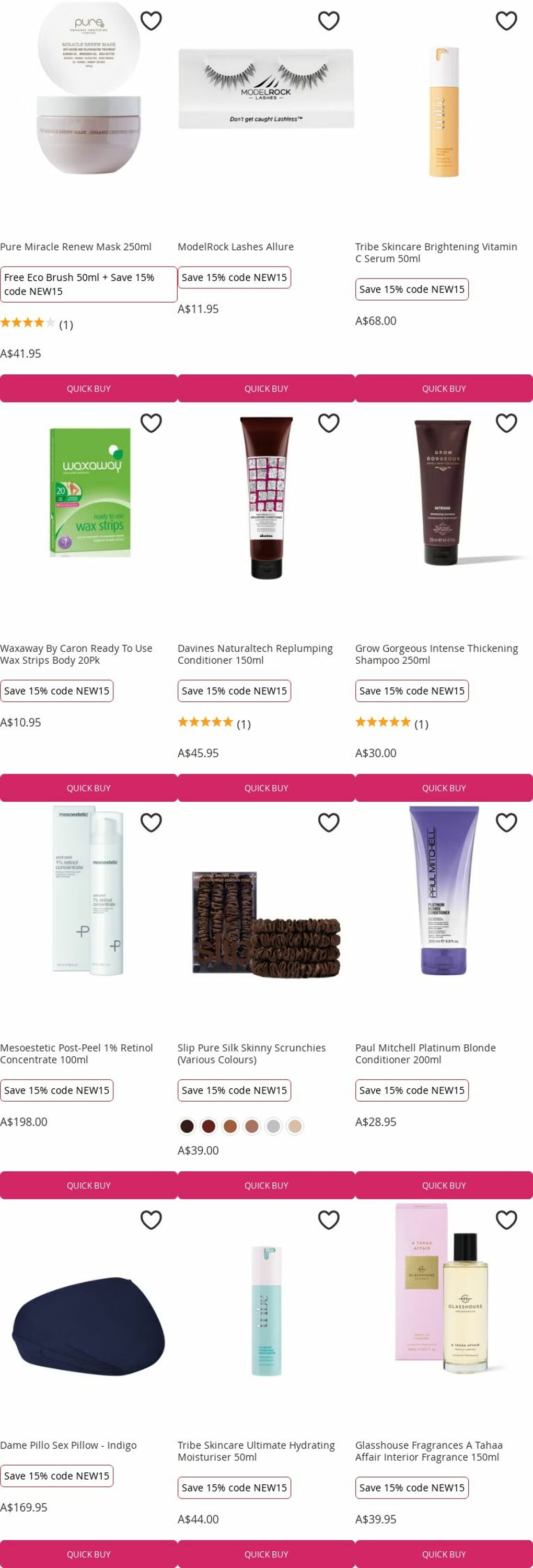
Task: Open the Waxaway wax strips product image
Action: [90, 492]
